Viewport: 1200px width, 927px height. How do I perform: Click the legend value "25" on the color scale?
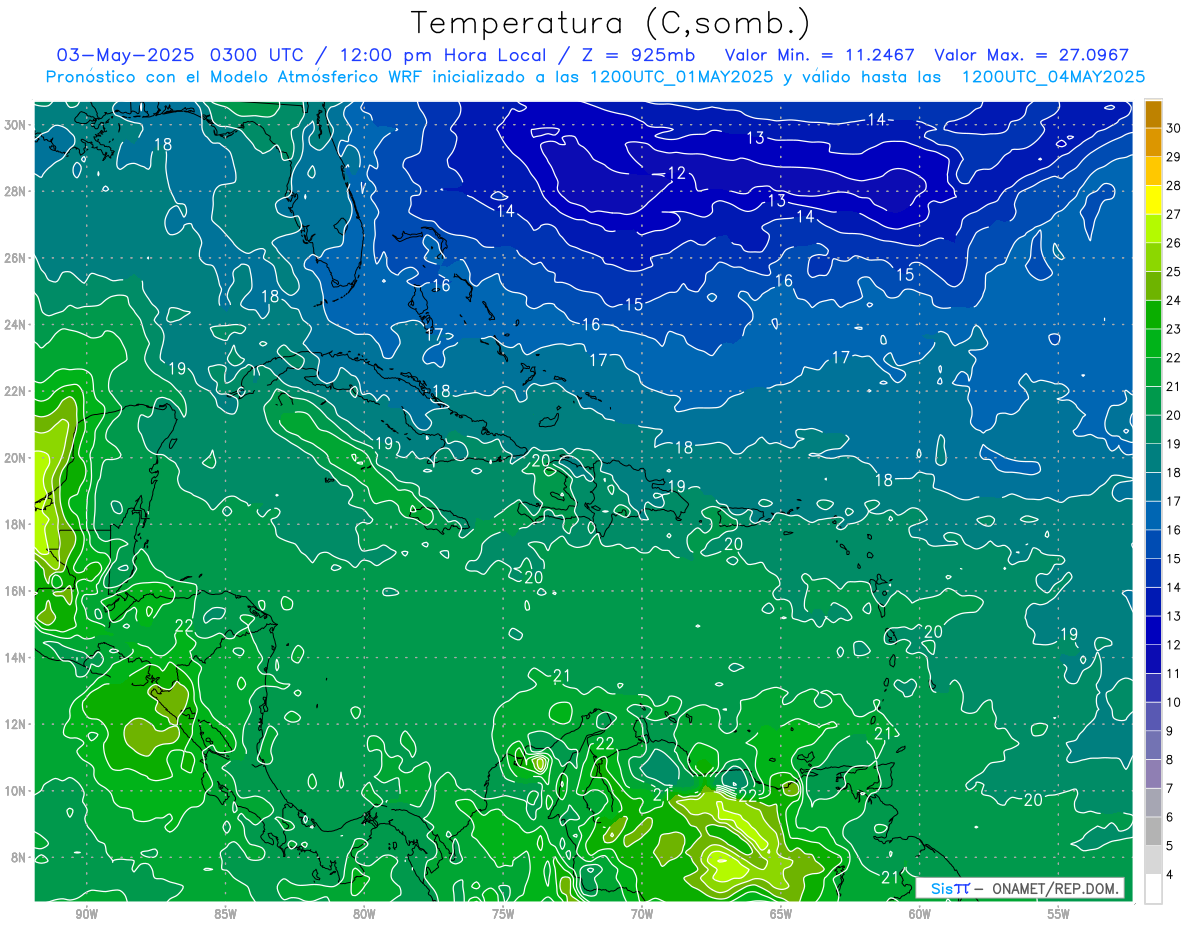(1174, 272)
